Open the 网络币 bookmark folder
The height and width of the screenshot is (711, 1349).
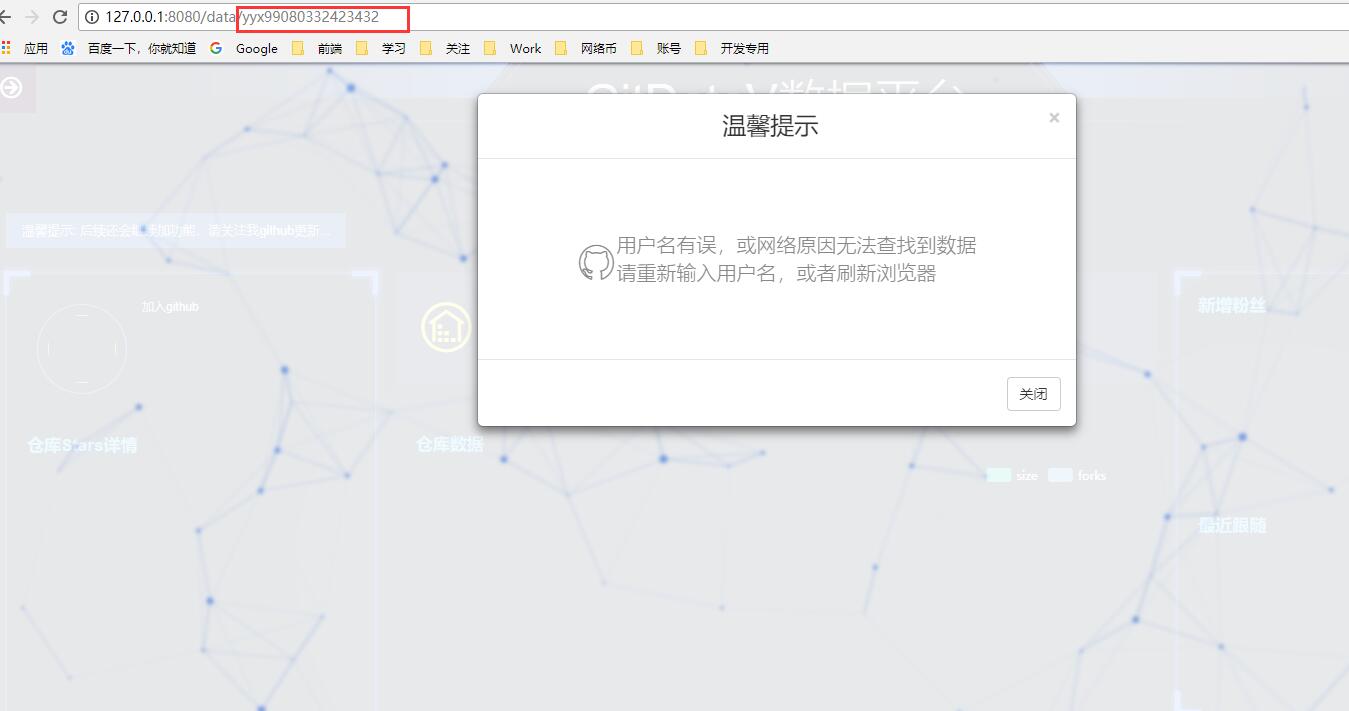[586, 48]
